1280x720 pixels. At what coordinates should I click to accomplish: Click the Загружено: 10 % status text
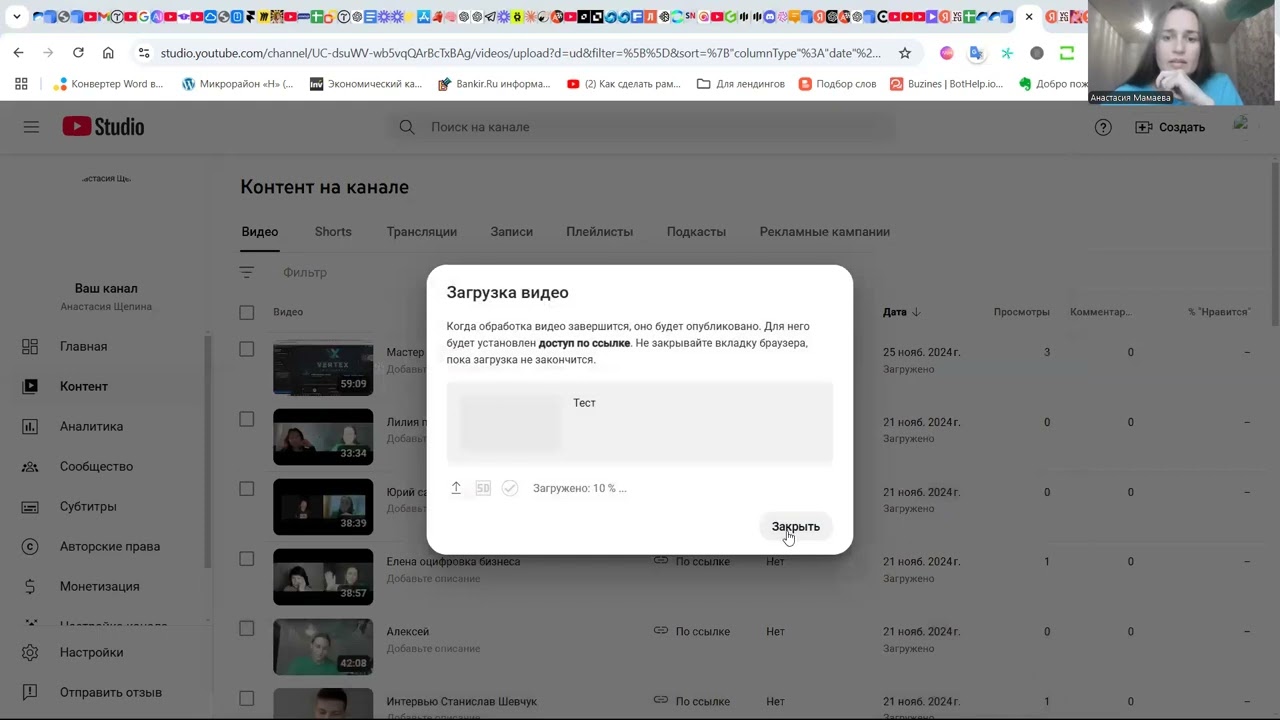580,488
